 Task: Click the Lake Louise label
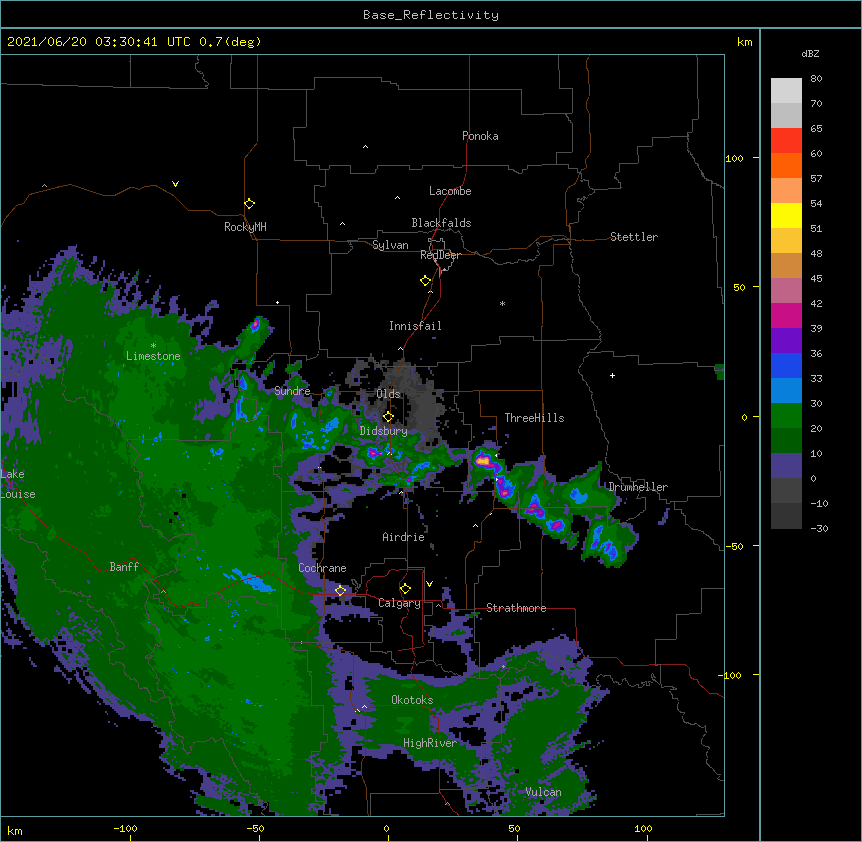(18, 484)
